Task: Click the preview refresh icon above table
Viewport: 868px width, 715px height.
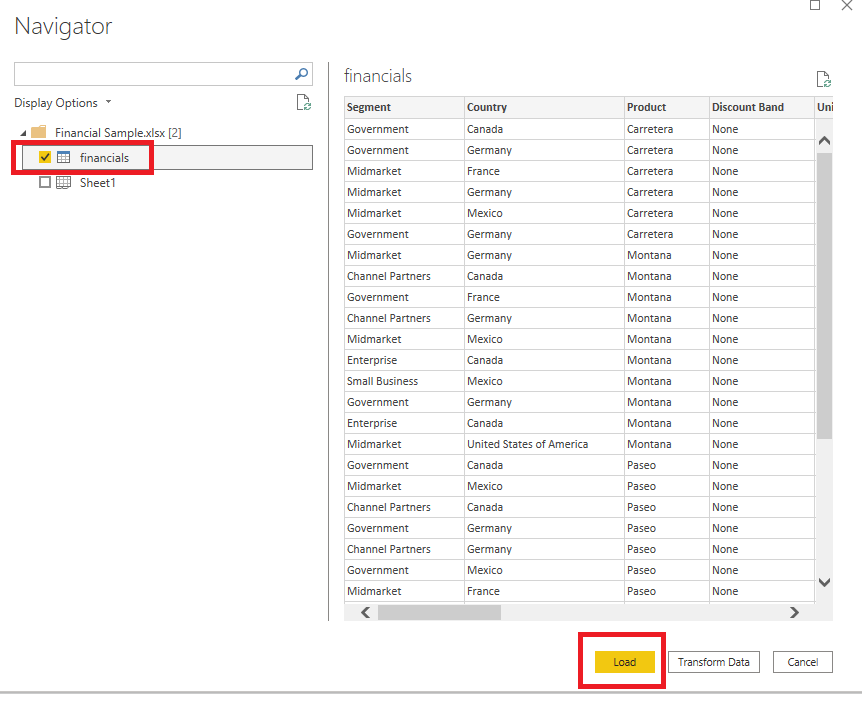Action: click(823, 79)
